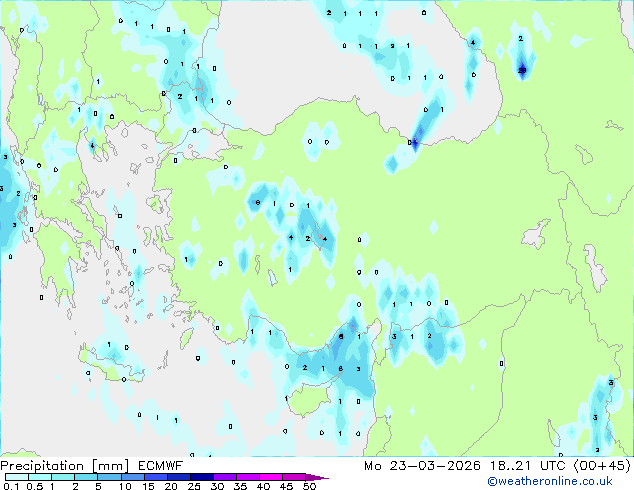The width and height of the screenshot is (634, 490).
Task: Click the '0.1' legend scale label
Action: coord(11,486)
